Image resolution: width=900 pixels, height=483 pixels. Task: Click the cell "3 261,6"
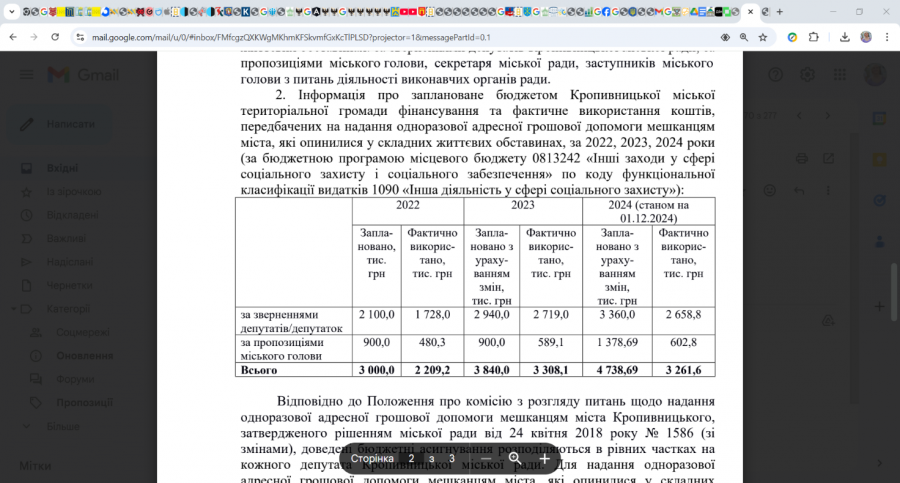point(683,370)
